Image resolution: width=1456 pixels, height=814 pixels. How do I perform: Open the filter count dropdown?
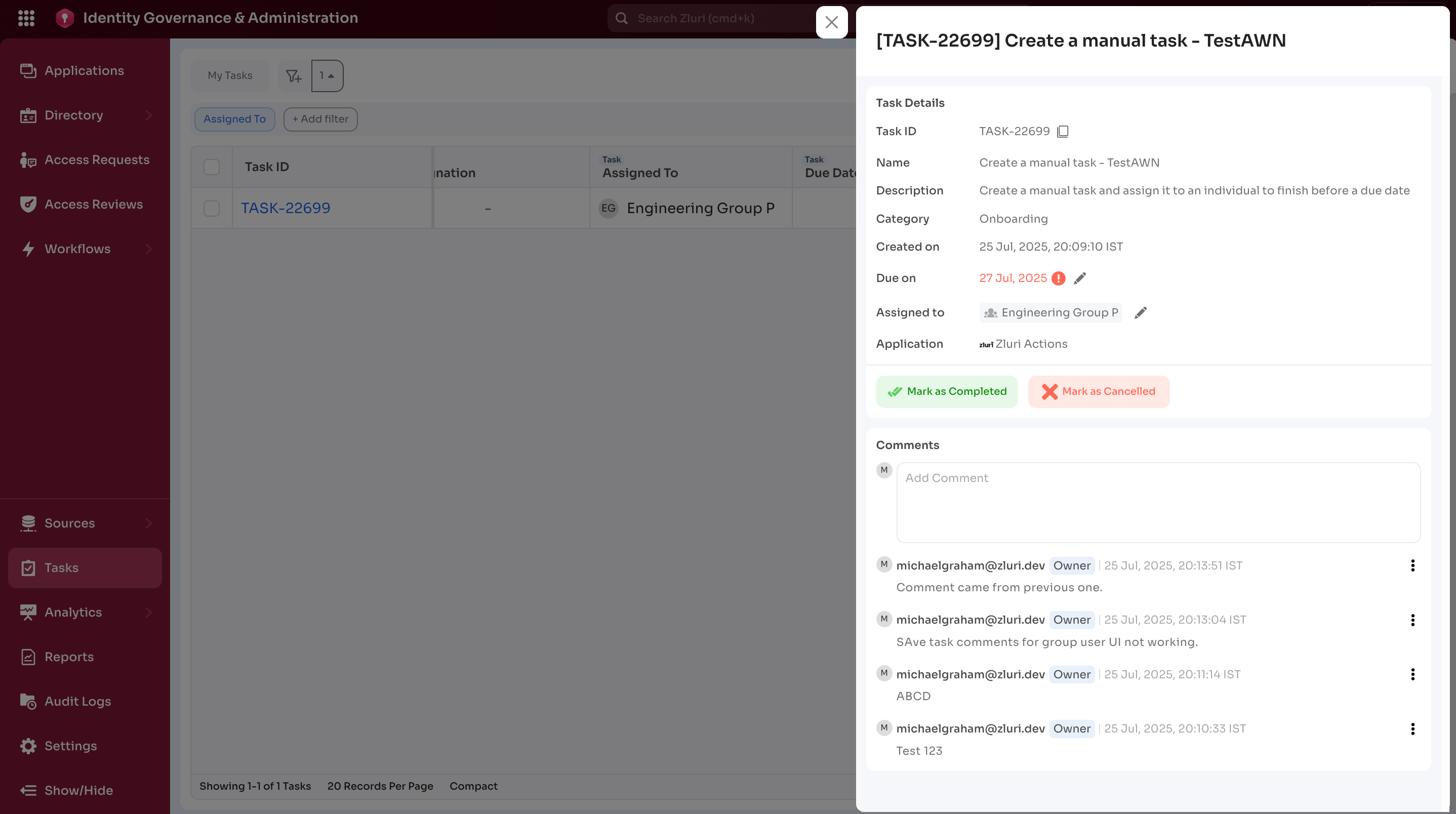click(327, 76)
